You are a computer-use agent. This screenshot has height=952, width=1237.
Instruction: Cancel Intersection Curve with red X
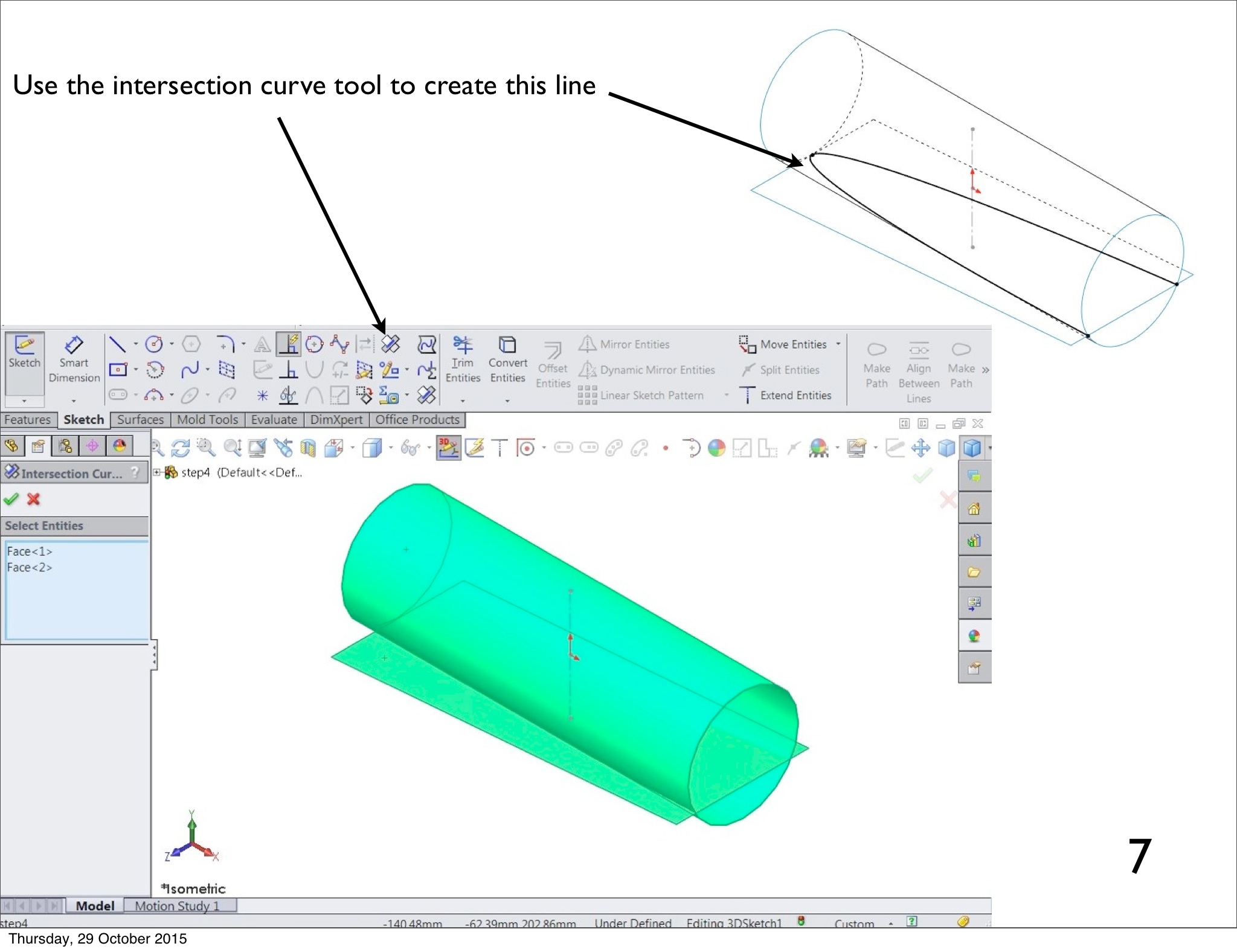tap(34, 499)
